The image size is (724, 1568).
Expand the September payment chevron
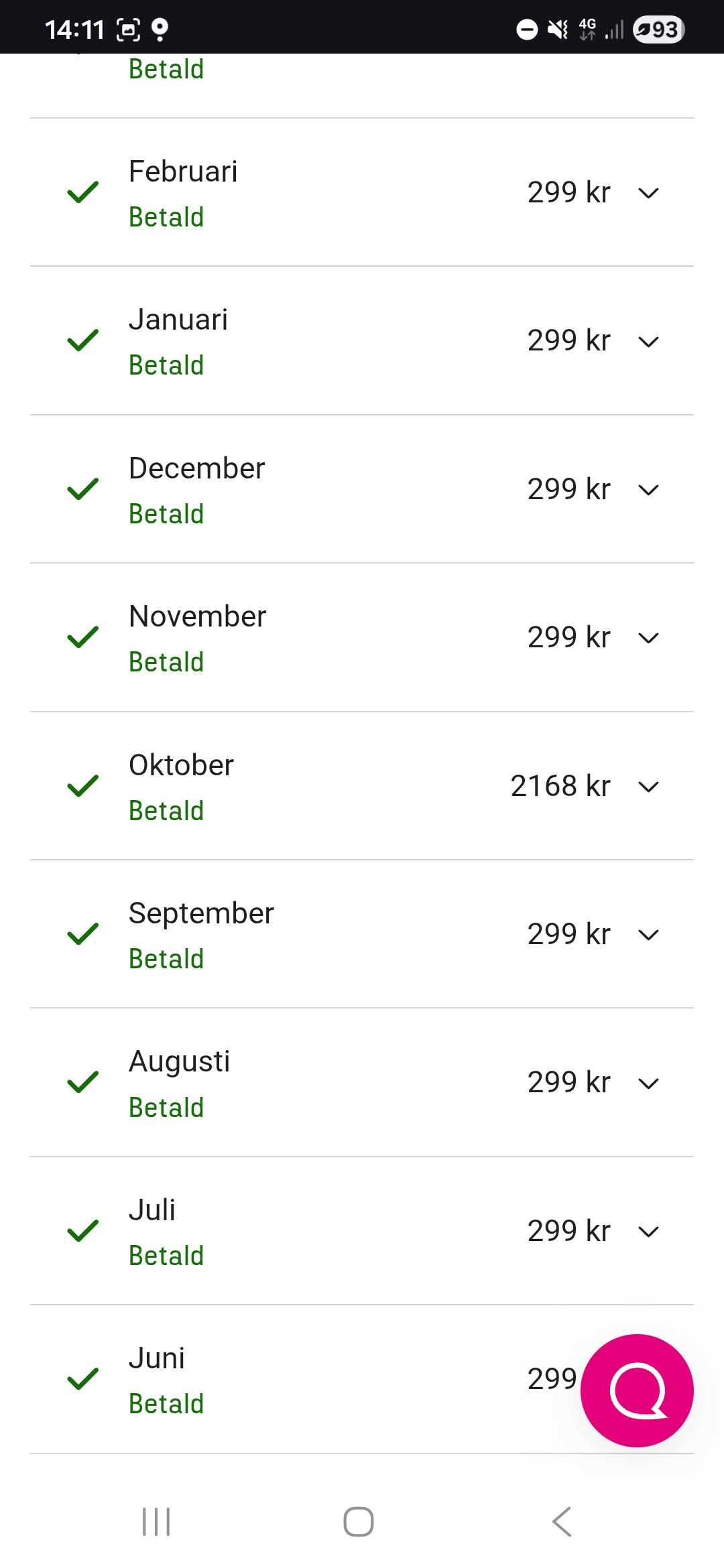point(648,935)
